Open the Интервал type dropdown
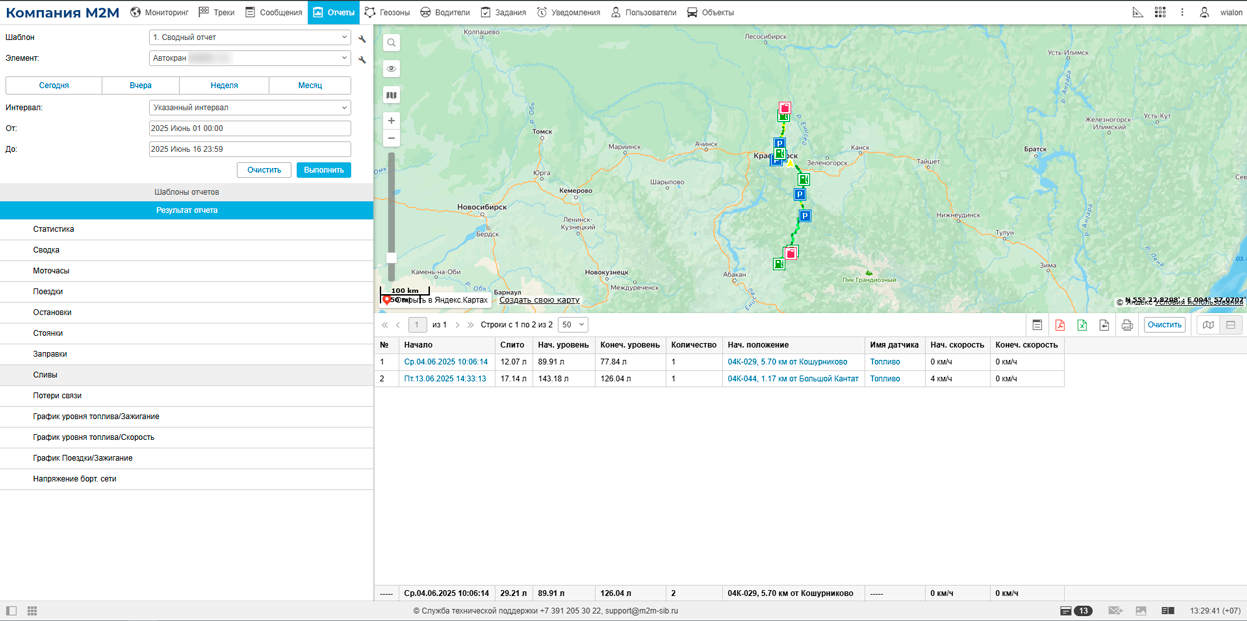 pos(250,107)
